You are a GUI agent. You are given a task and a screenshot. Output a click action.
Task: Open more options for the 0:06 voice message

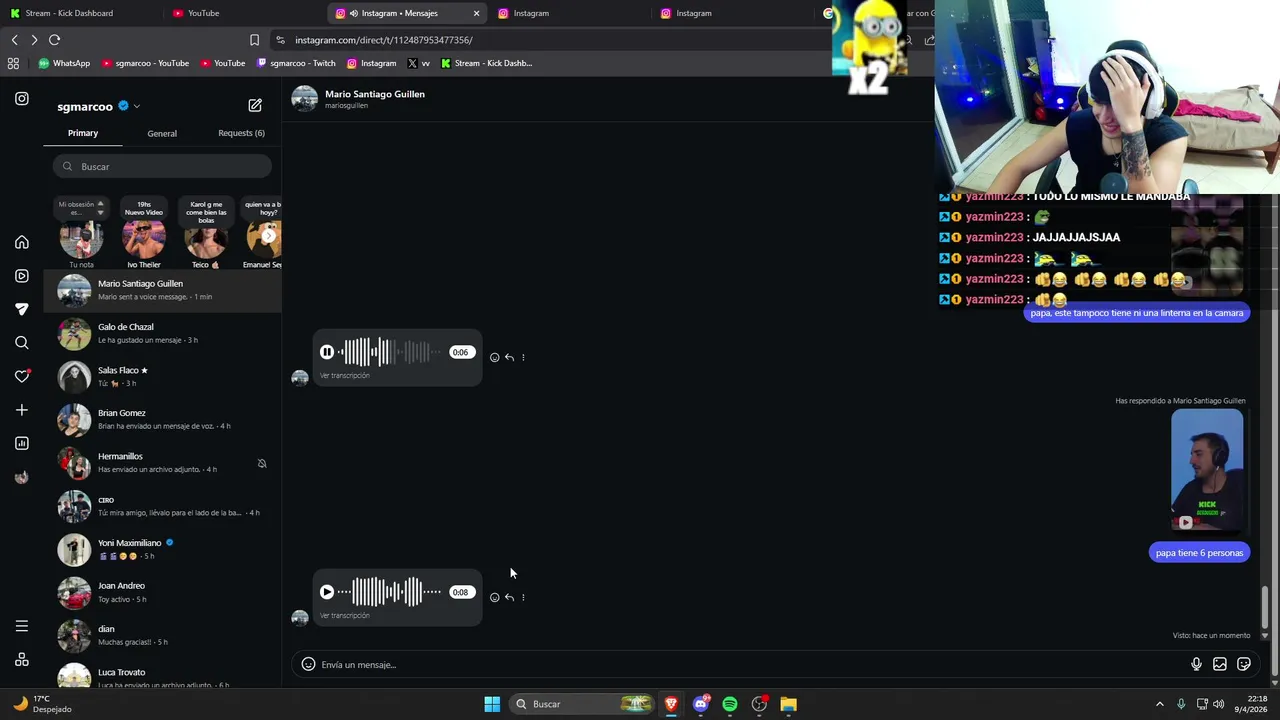(x=523, y=357)
